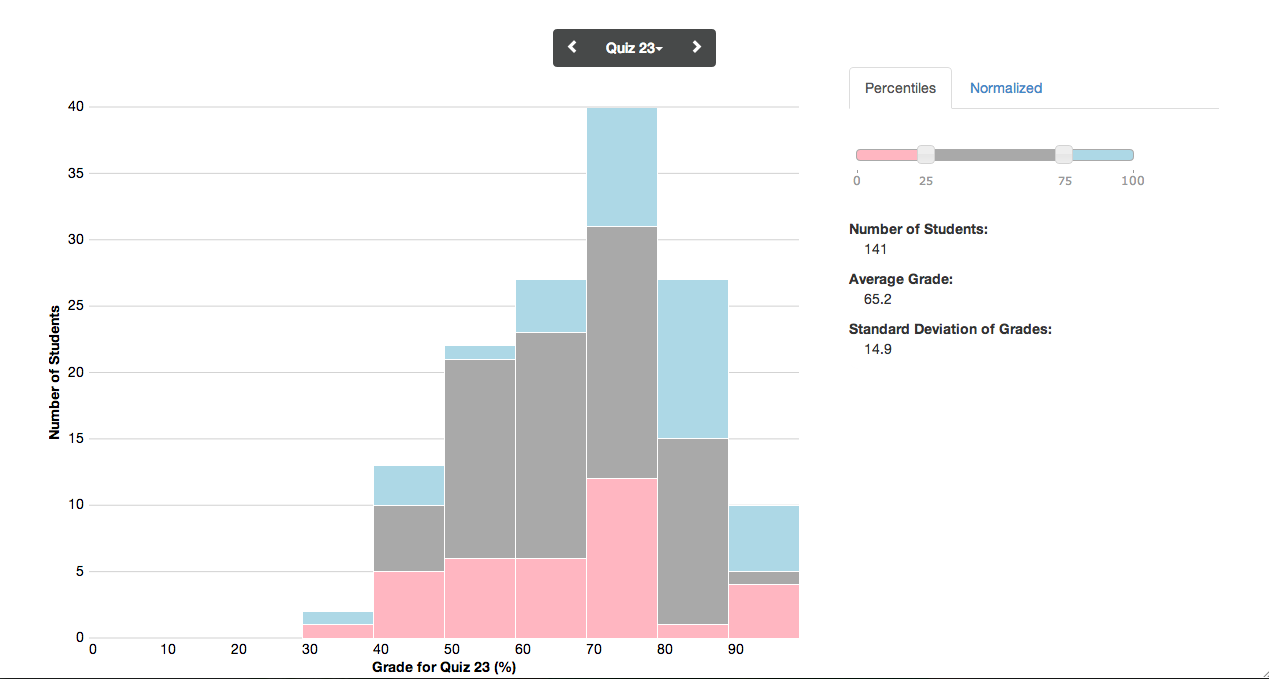Select the Percentiles tab

[x=900, y=88]
